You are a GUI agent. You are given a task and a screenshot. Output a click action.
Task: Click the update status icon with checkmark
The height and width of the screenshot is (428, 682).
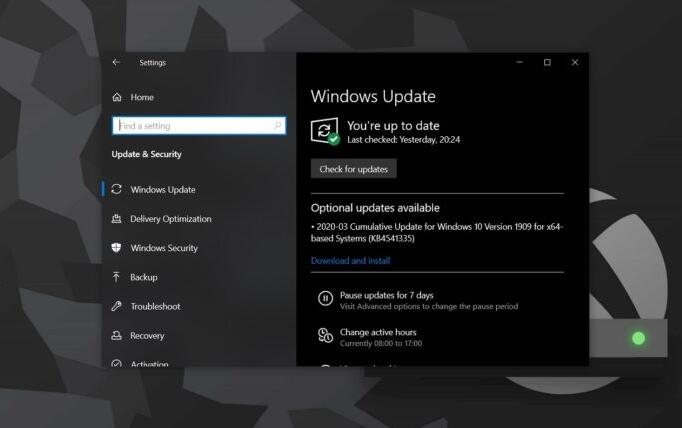[x=325, y=131]
